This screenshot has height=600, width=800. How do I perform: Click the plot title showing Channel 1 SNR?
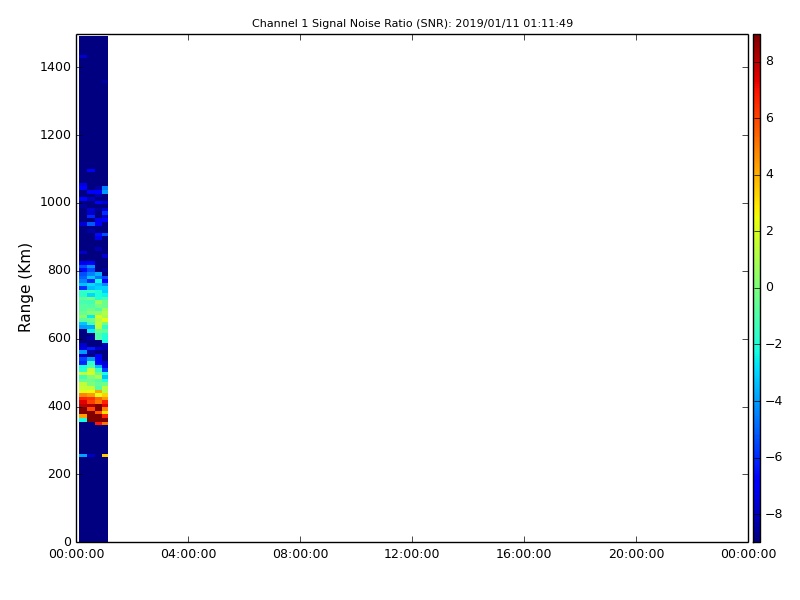[412, 23]
